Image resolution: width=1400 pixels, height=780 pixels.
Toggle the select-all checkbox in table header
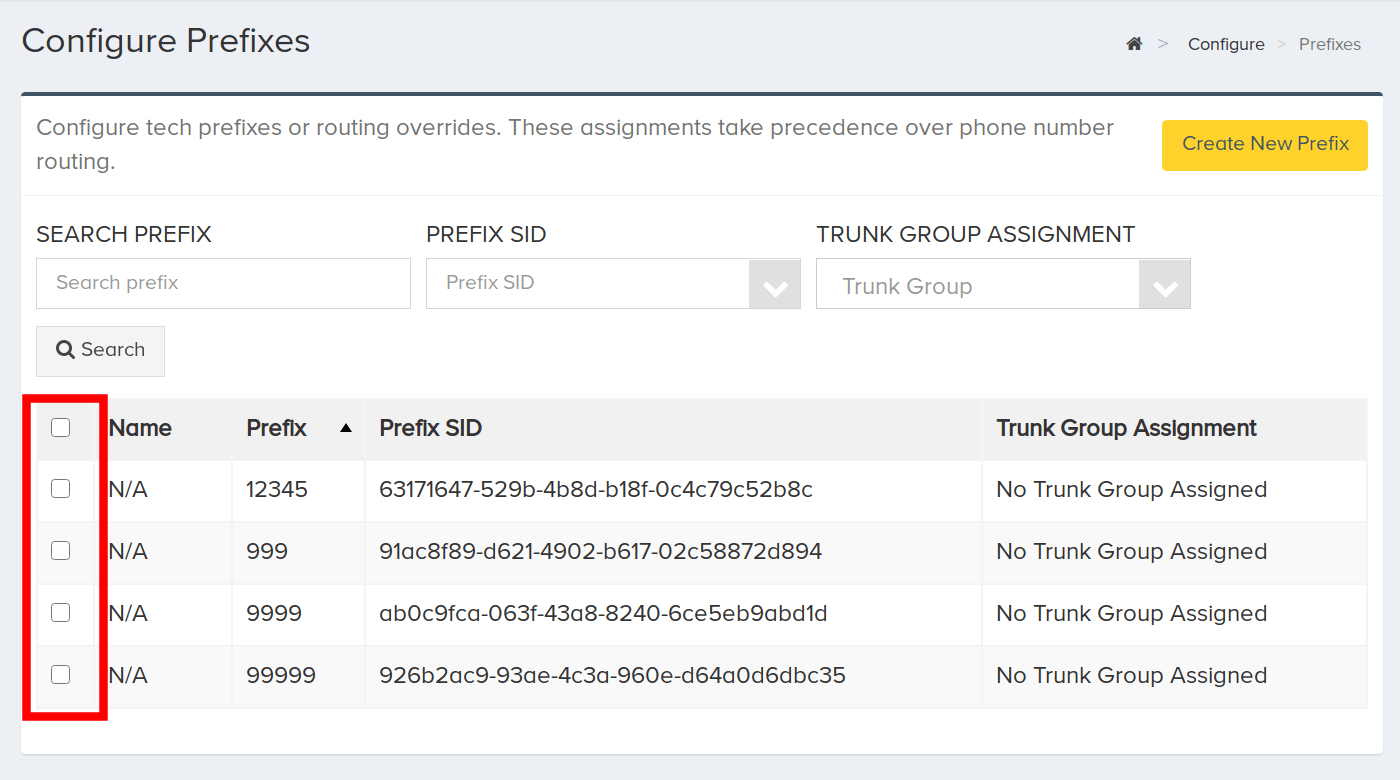61,428
